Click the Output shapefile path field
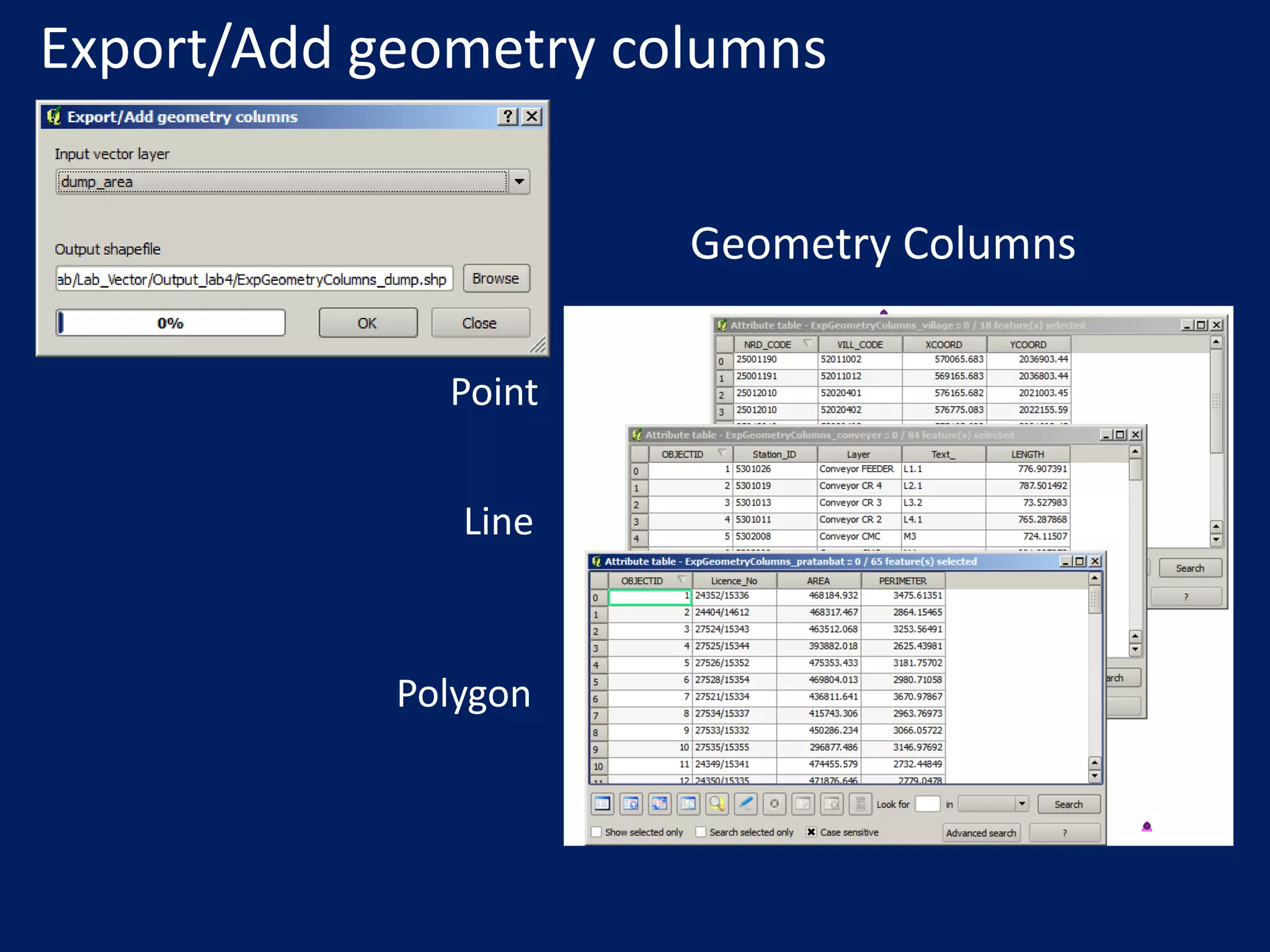Image resolution: width=1270 pixels, height=952 pixels. [x=254, y=279]
